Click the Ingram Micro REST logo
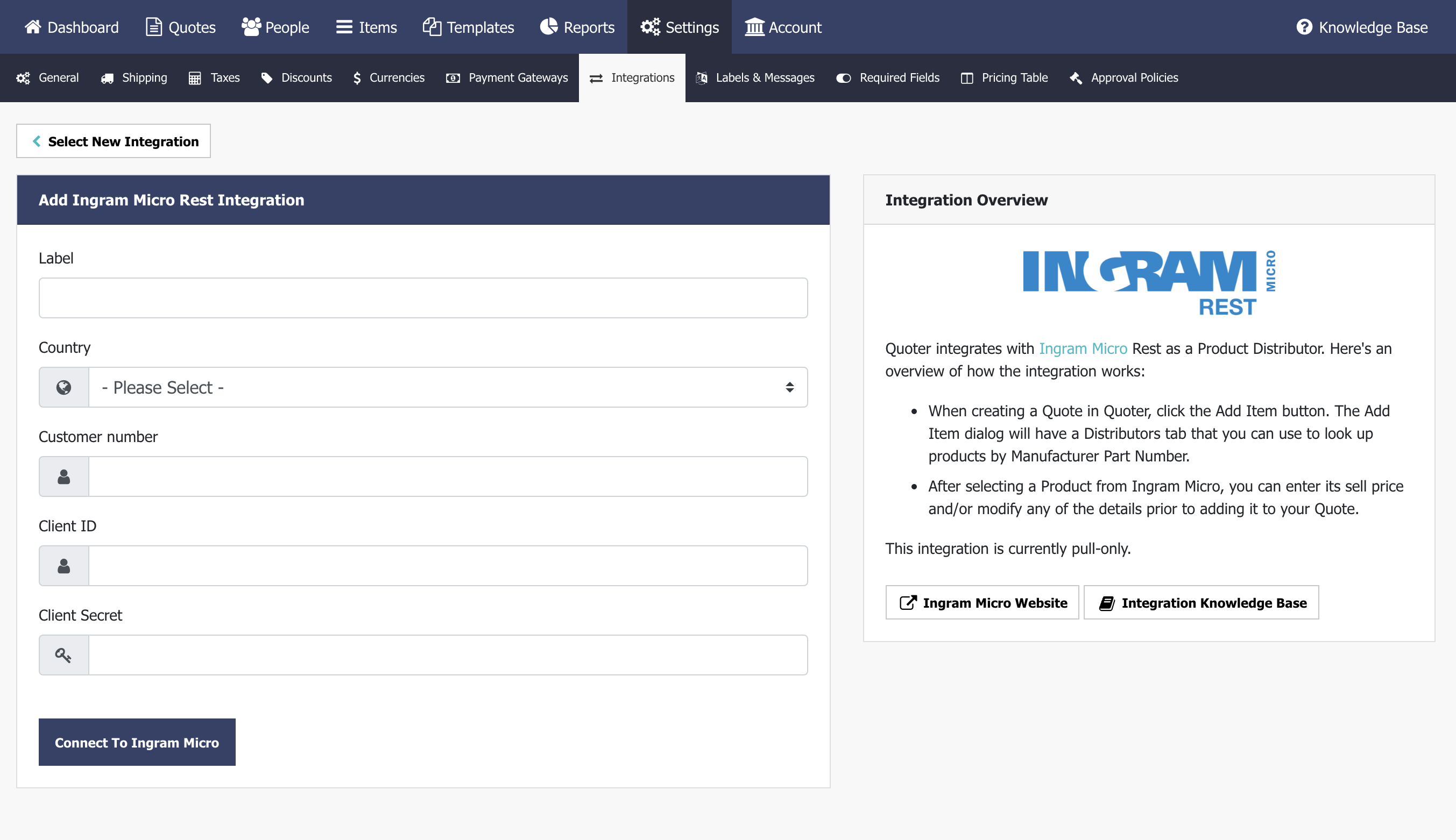 (x=1149, y=283)
